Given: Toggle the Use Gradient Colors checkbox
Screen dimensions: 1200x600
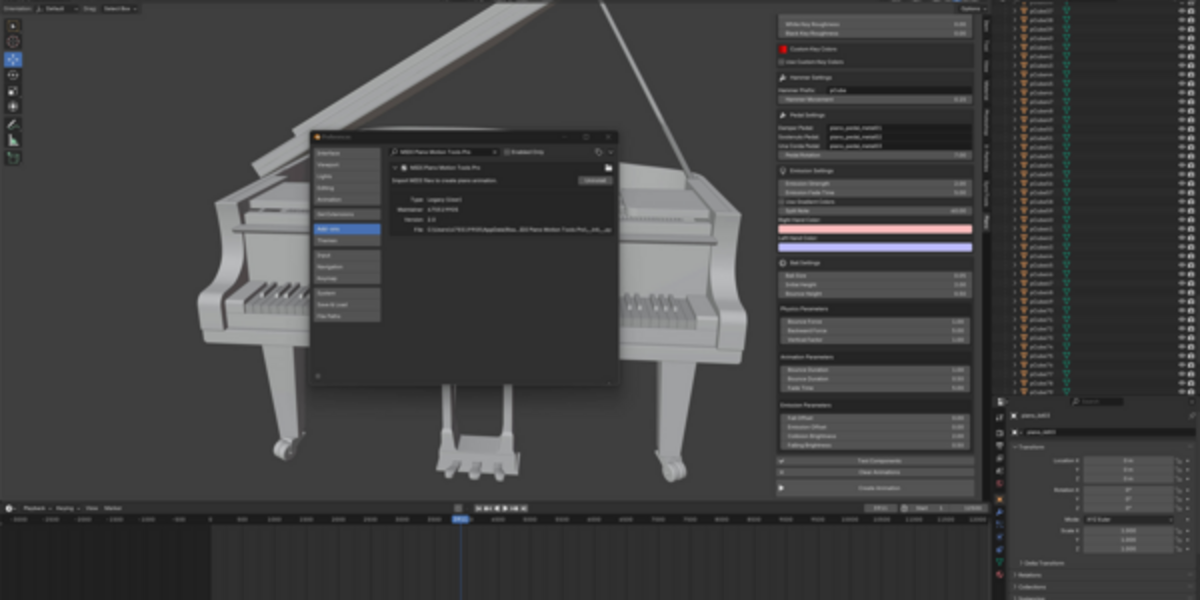Looking at the screenshot, I should pyautogui.click(x=782, y=202).
